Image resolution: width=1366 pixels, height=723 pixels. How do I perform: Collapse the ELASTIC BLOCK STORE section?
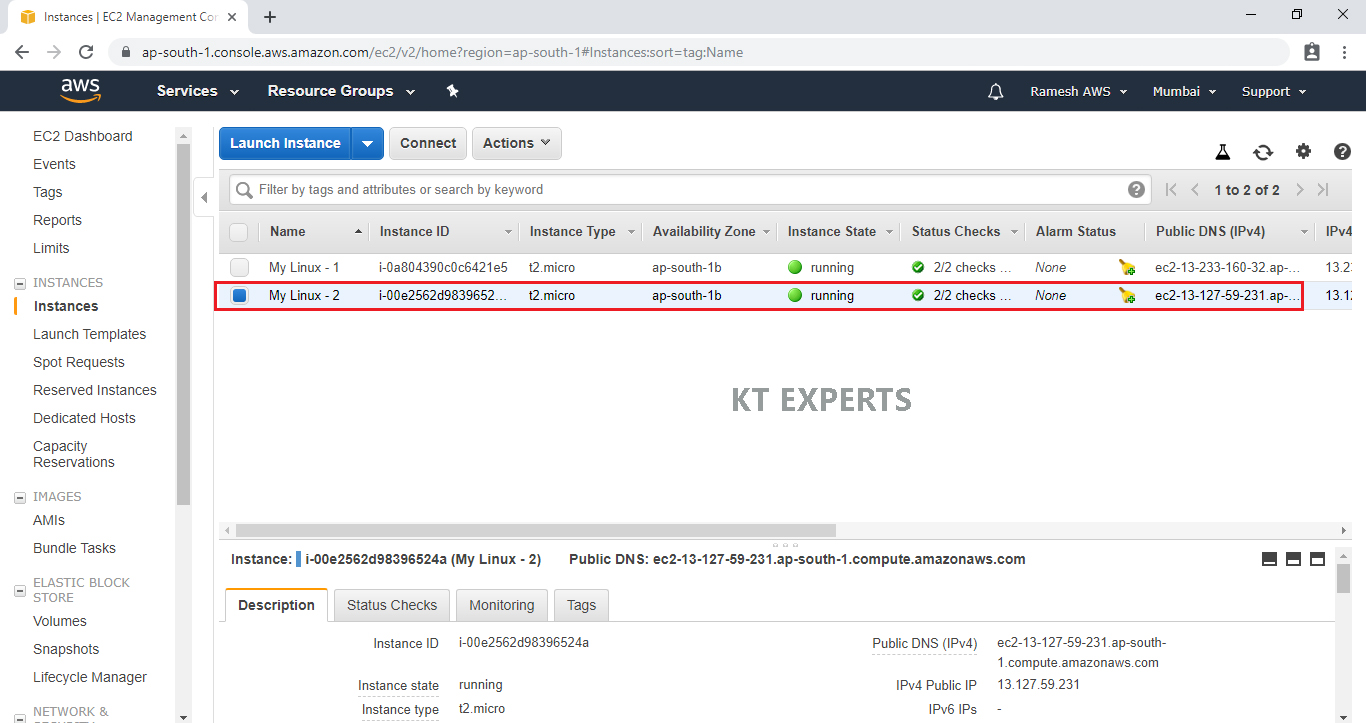20,591
